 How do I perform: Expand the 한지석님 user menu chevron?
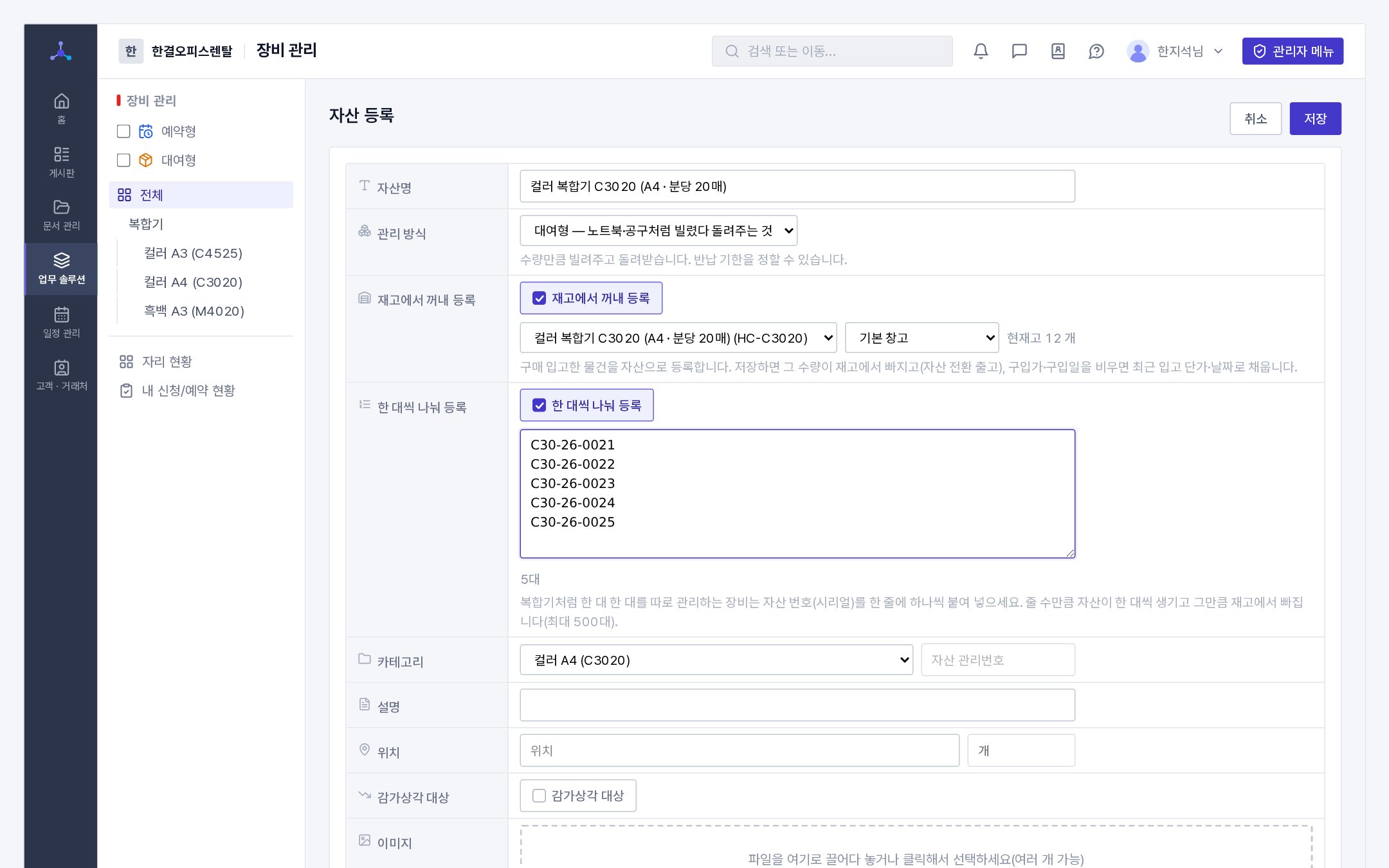1218,51
